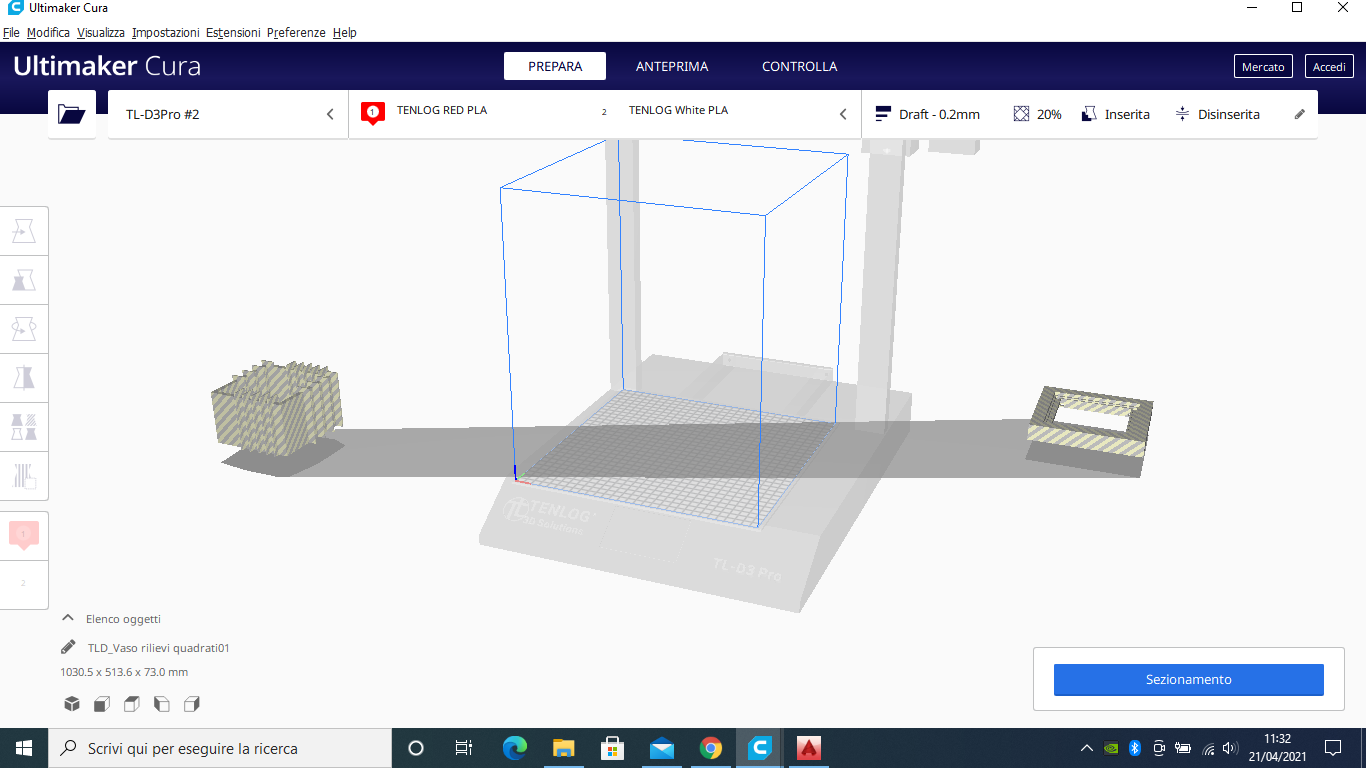This screenshot has height=768, width=1366.
Task: Select the Mirror tool in left toolbar
Action: click(x=24, y=378)
